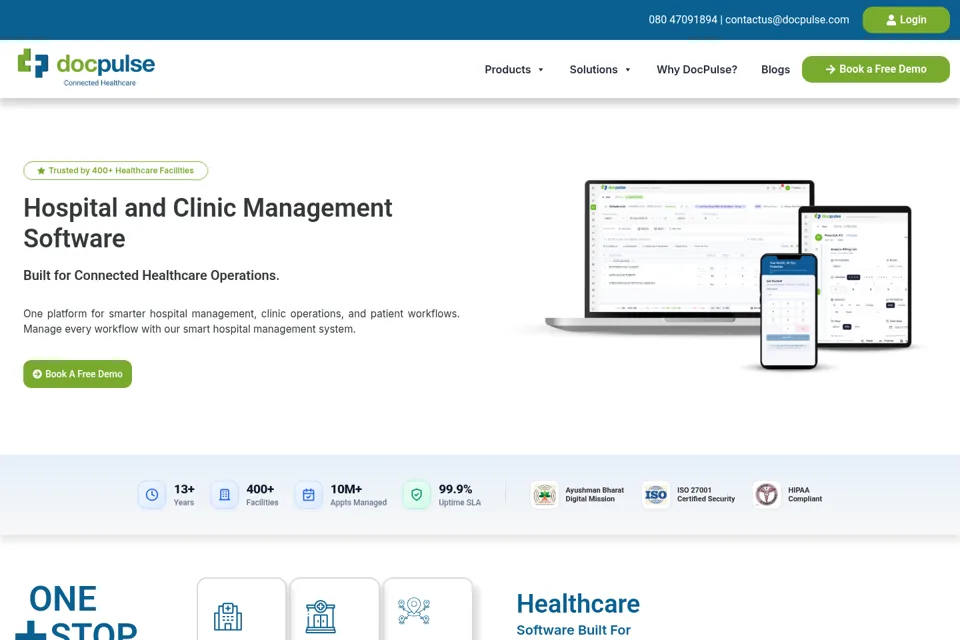Viewport: 960px width, 640px height.
Task: Click 'ISO 27001 Certified Security' text
Action: [706, 495]
